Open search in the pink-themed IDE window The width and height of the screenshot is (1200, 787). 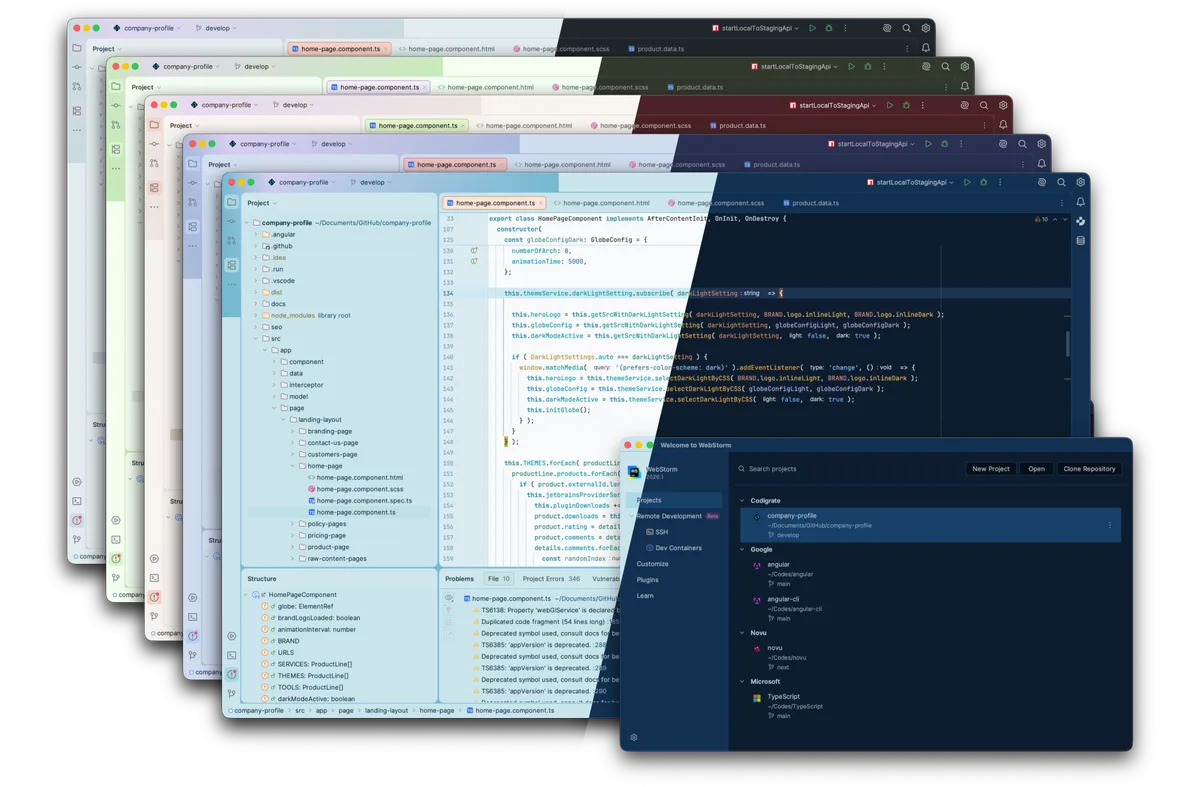click(x=984, y=106)
